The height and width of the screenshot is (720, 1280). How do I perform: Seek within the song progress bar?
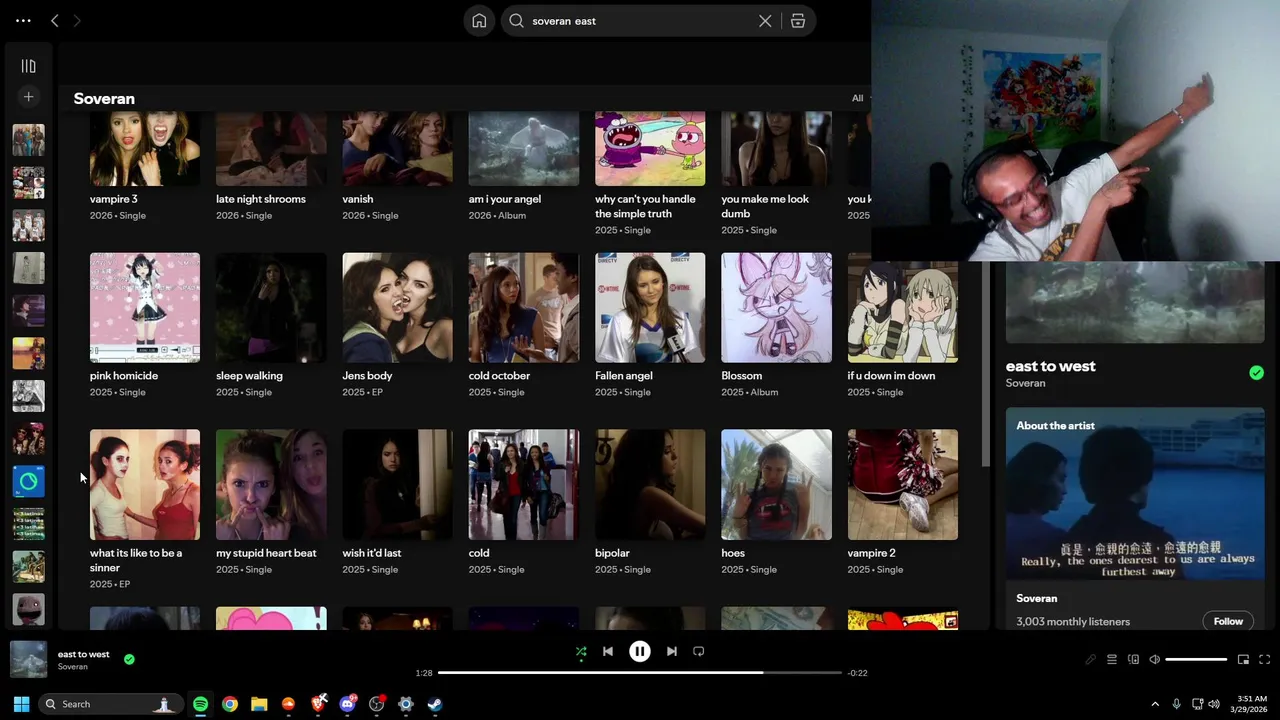click(640, 673)
